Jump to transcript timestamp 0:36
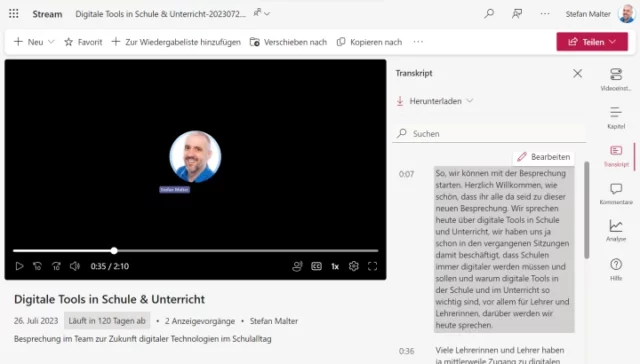The width and height of the screenshot is (640, 364). point(406,351)
